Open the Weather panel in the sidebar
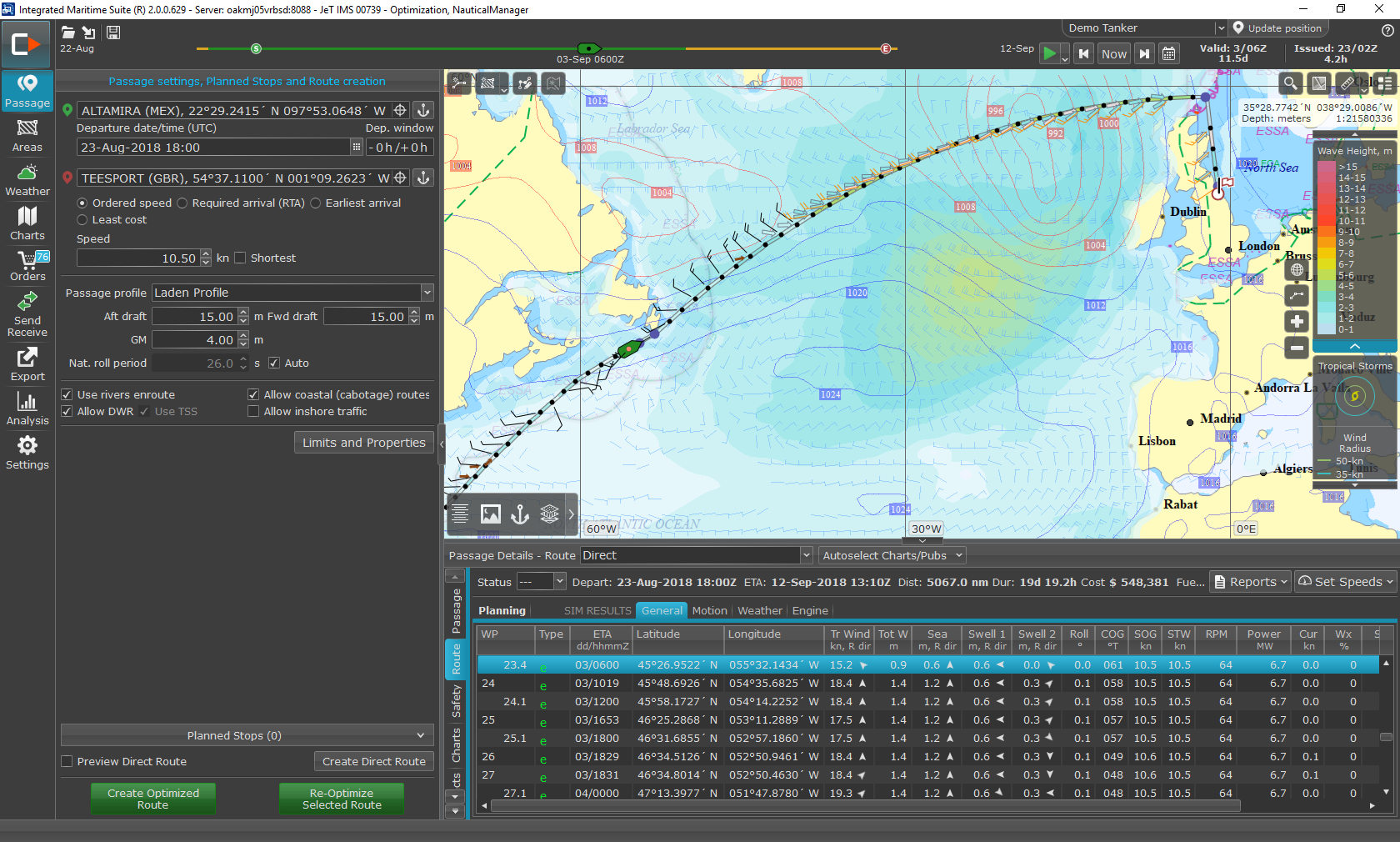This screenshot has width=1400, height=842. (x=27, y=180)
